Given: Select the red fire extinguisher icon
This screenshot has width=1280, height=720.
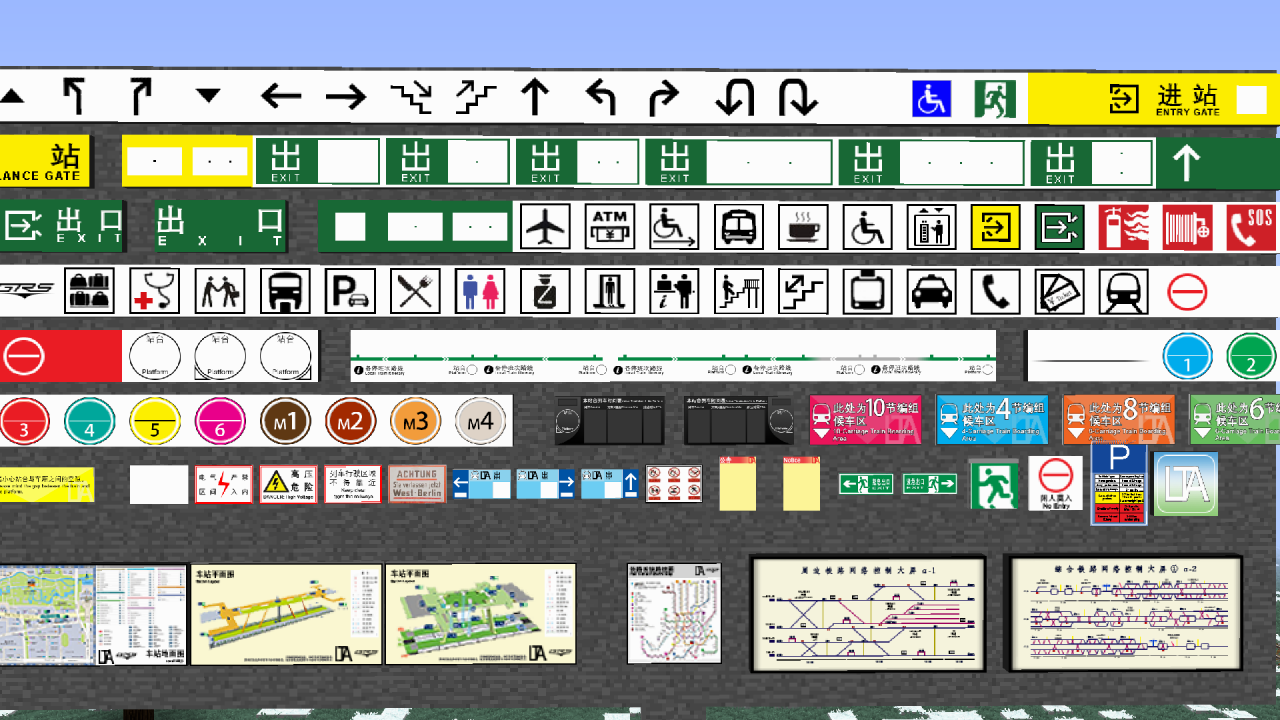Looking at the screenshot, I should (x=1123, y=226).
